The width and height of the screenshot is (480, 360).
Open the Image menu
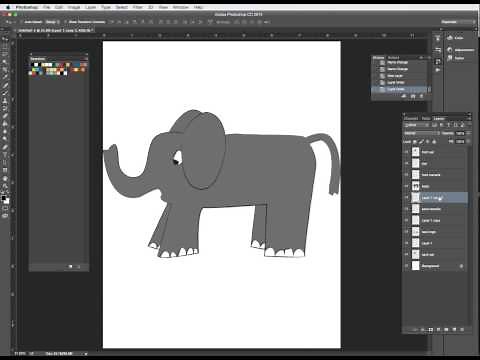point(74,7)
